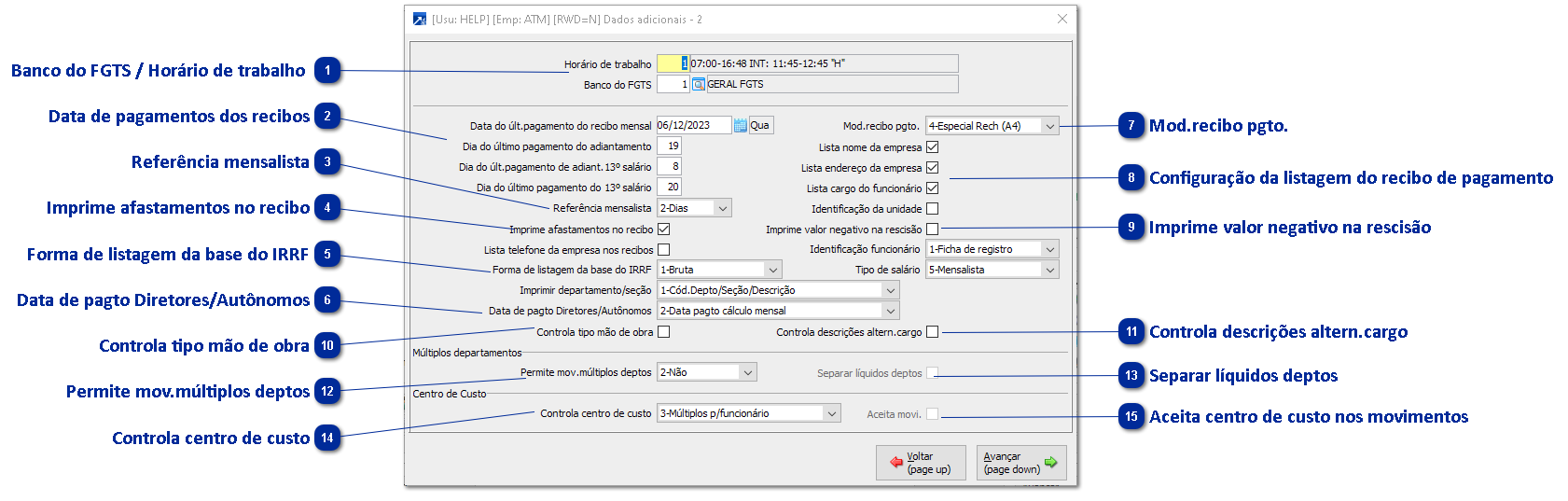The image size is (1568, 501).
Task: Open the Mod.recibo pgto. dropdown
Action: pyautogui.click(x=1050, y=126)
